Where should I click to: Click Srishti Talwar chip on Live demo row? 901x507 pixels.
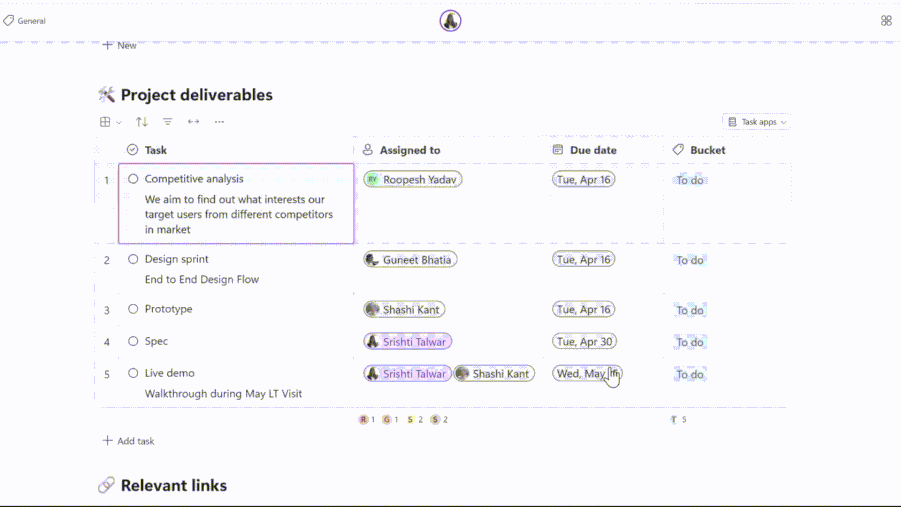coord(407,374)
